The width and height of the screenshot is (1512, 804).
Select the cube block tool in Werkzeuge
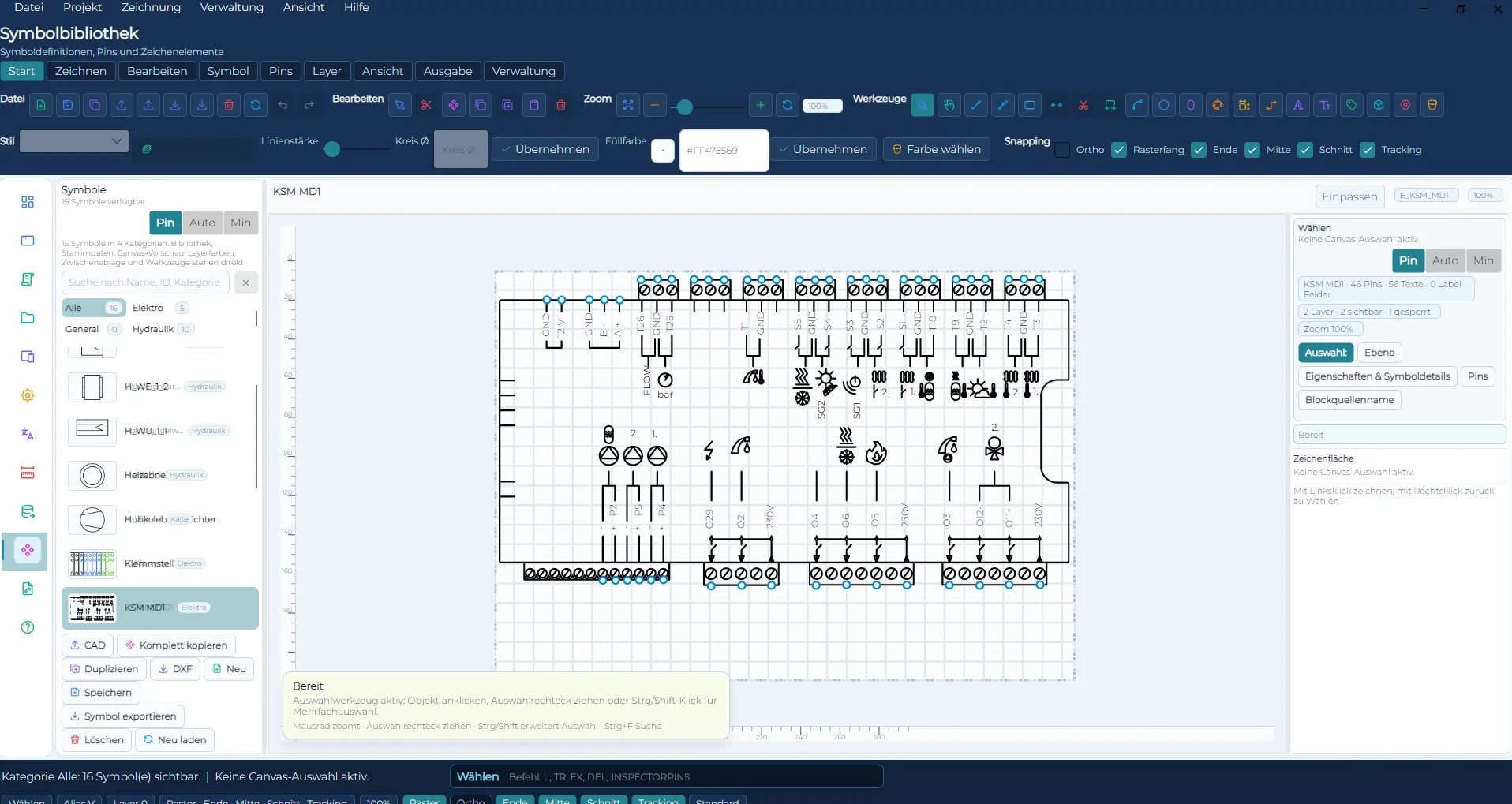tap(1379, 105)
